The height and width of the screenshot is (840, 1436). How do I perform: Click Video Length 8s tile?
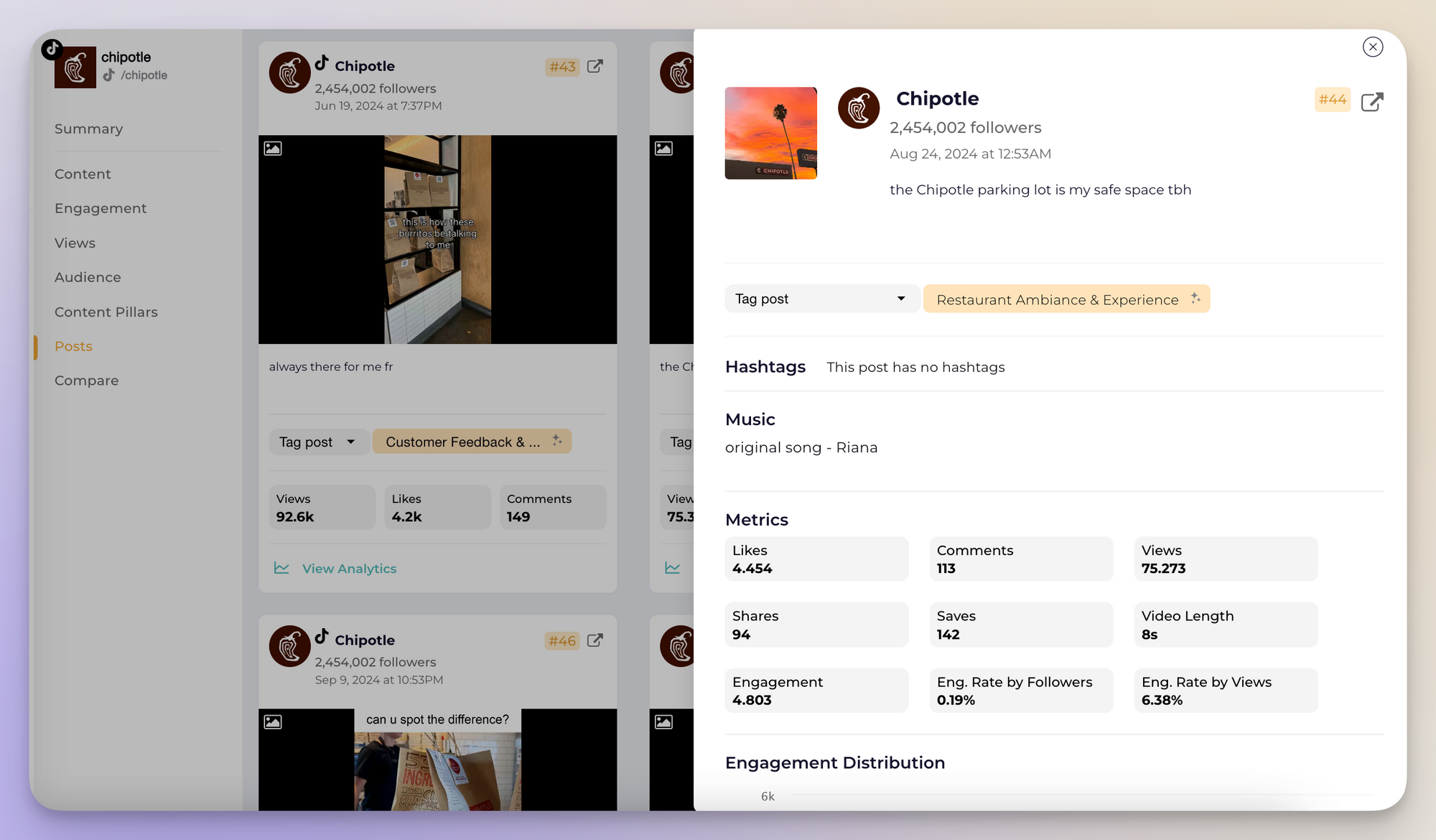point(1226,625)
